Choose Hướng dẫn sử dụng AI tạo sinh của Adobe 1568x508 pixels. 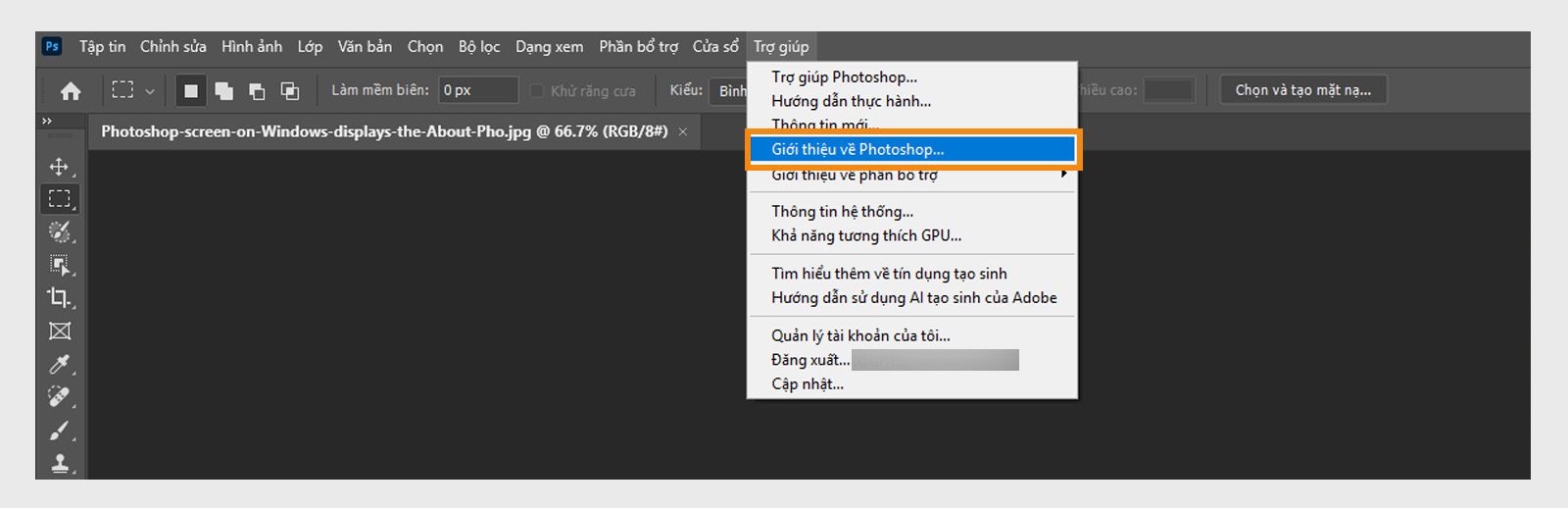click(x=911, y=297)
